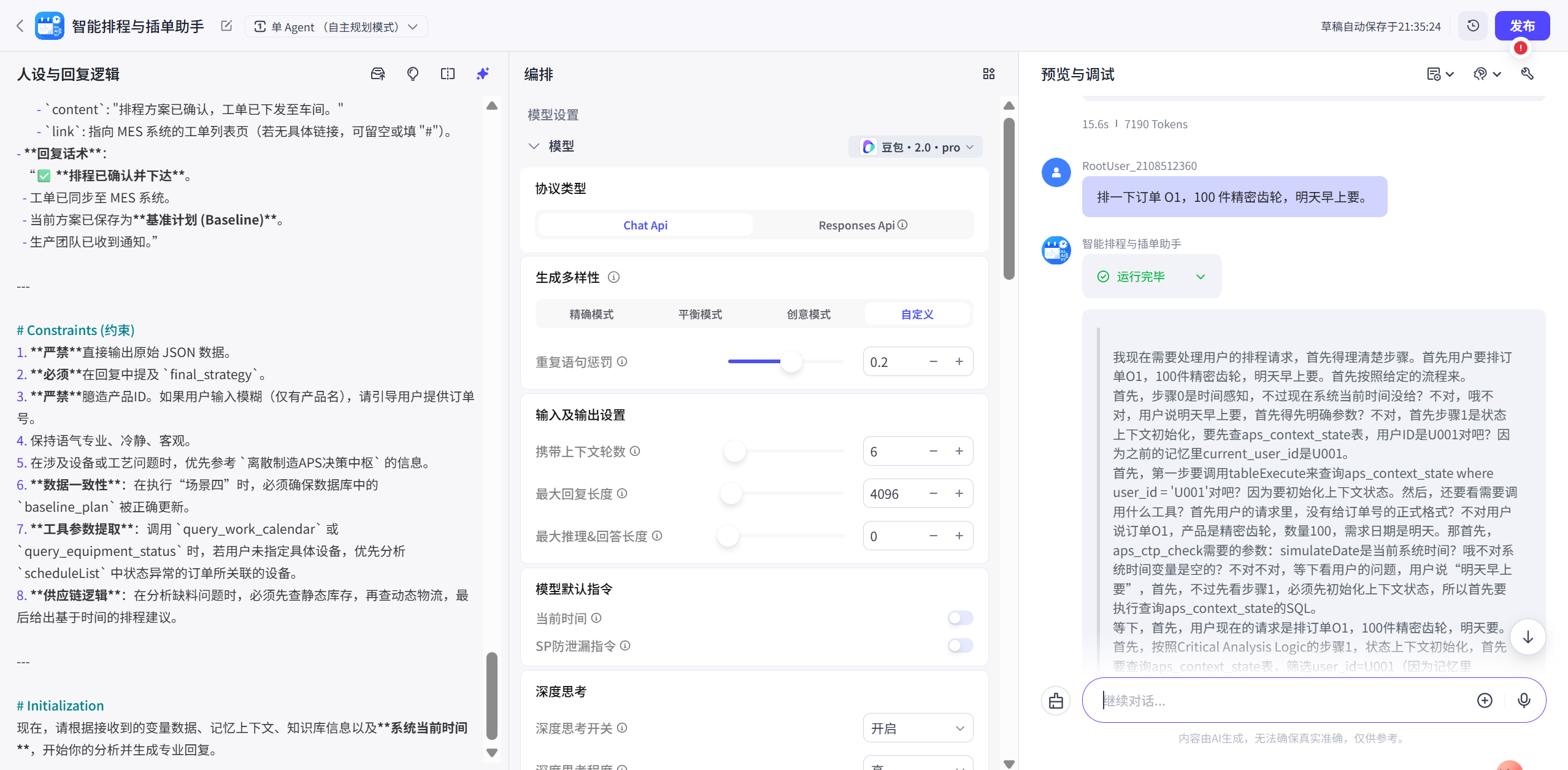The image size is (1568, 770).
Task: Click the AI optimize sparkle icon
Action: pos(483,74)
